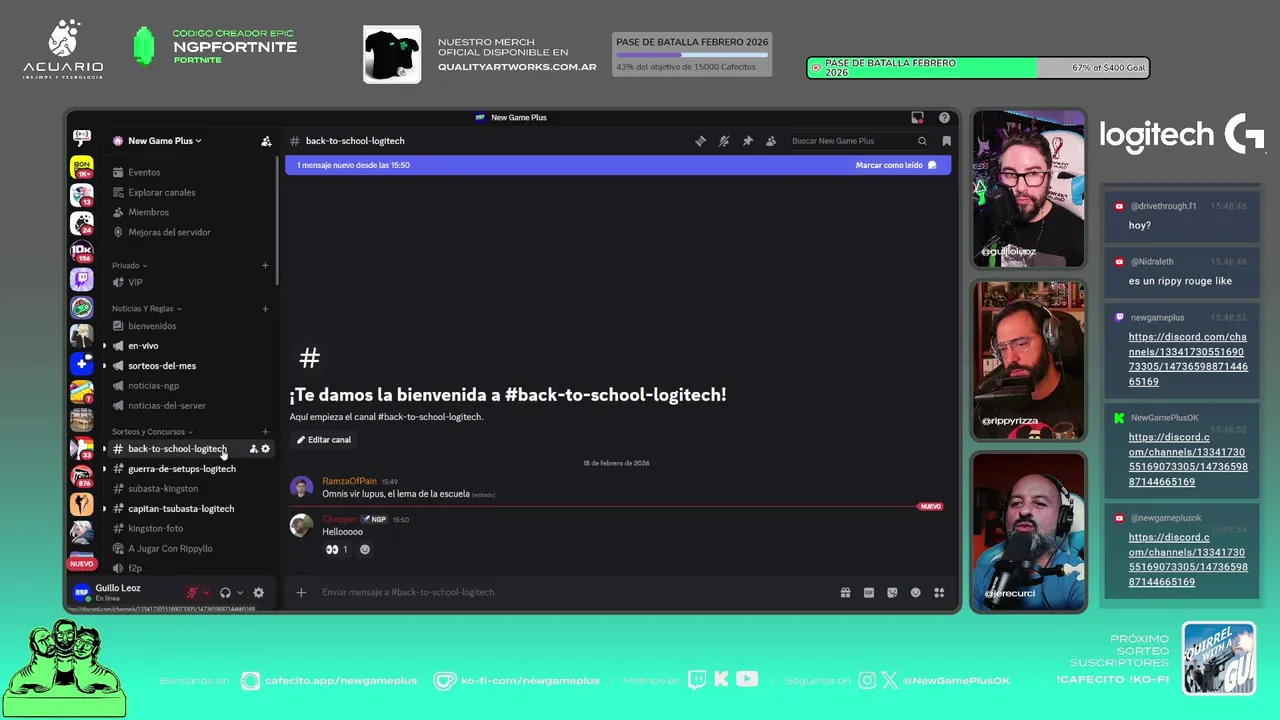1280x720 pixels.
Task: Open the blue plus server icon
Action: (x=82, y=364)
